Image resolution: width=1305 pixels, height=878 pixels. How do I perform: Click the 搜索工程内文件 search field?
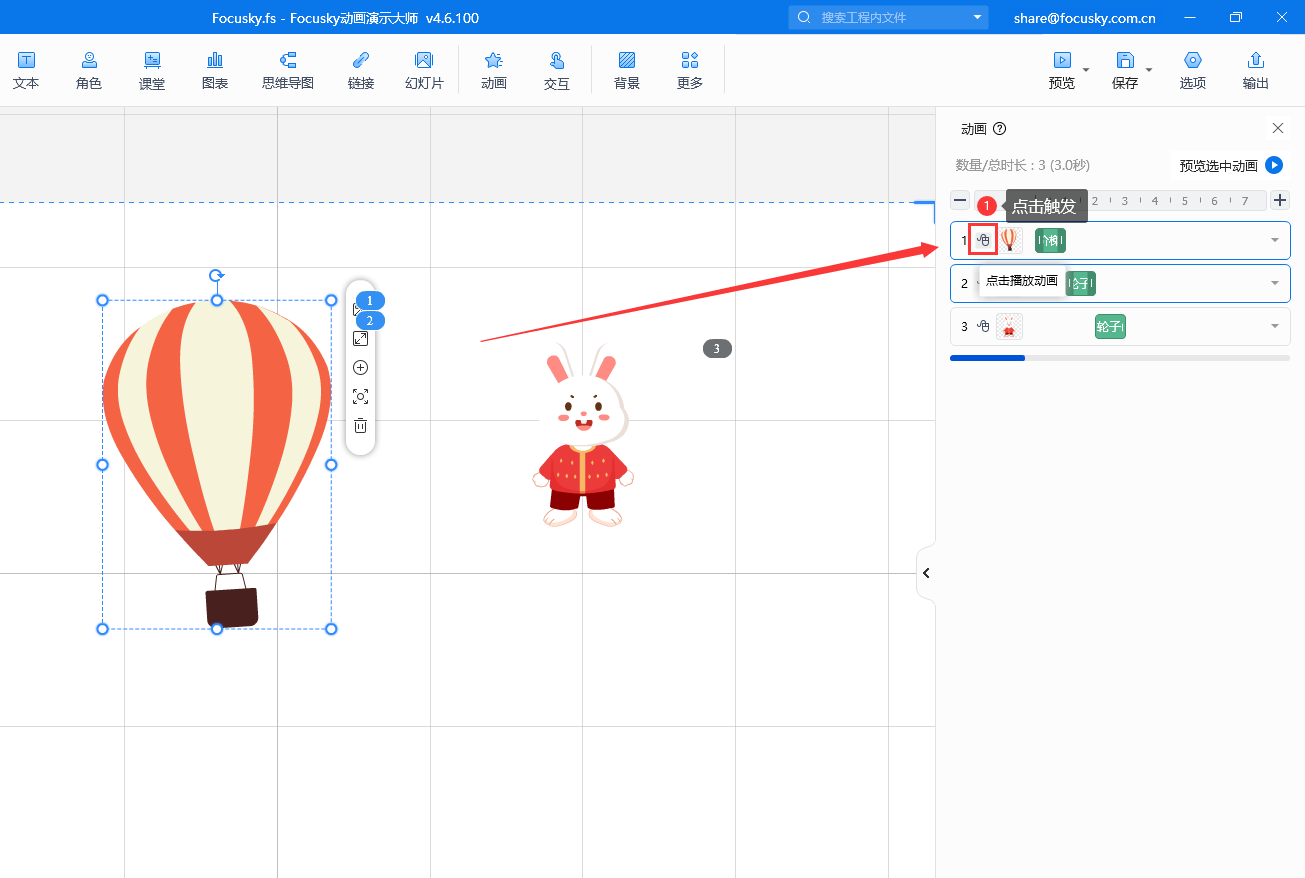coord(890,18)
